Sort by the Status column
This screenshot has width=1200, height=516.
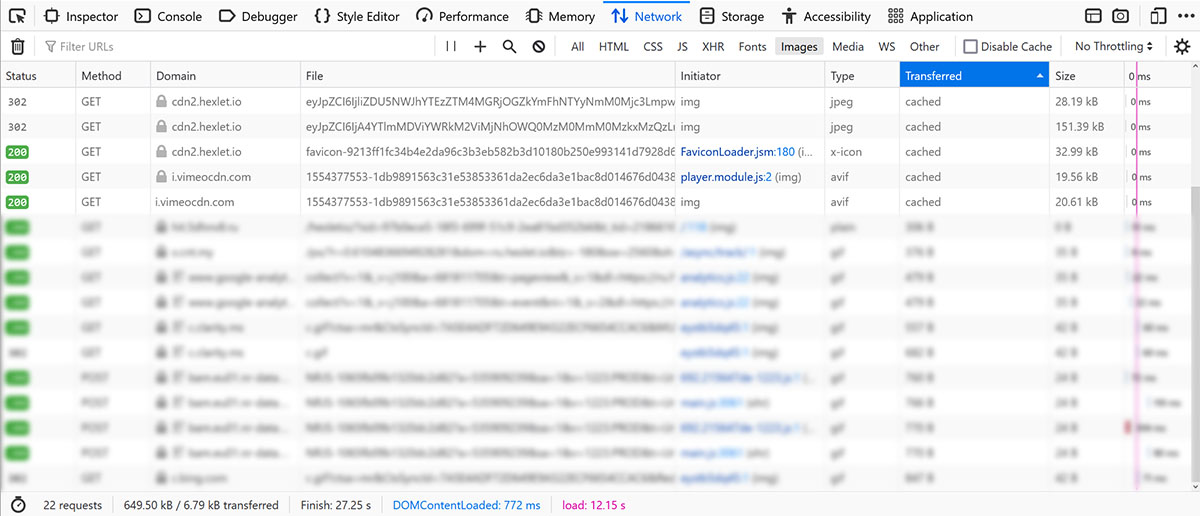pyautogui.click(x=38, y=76)
